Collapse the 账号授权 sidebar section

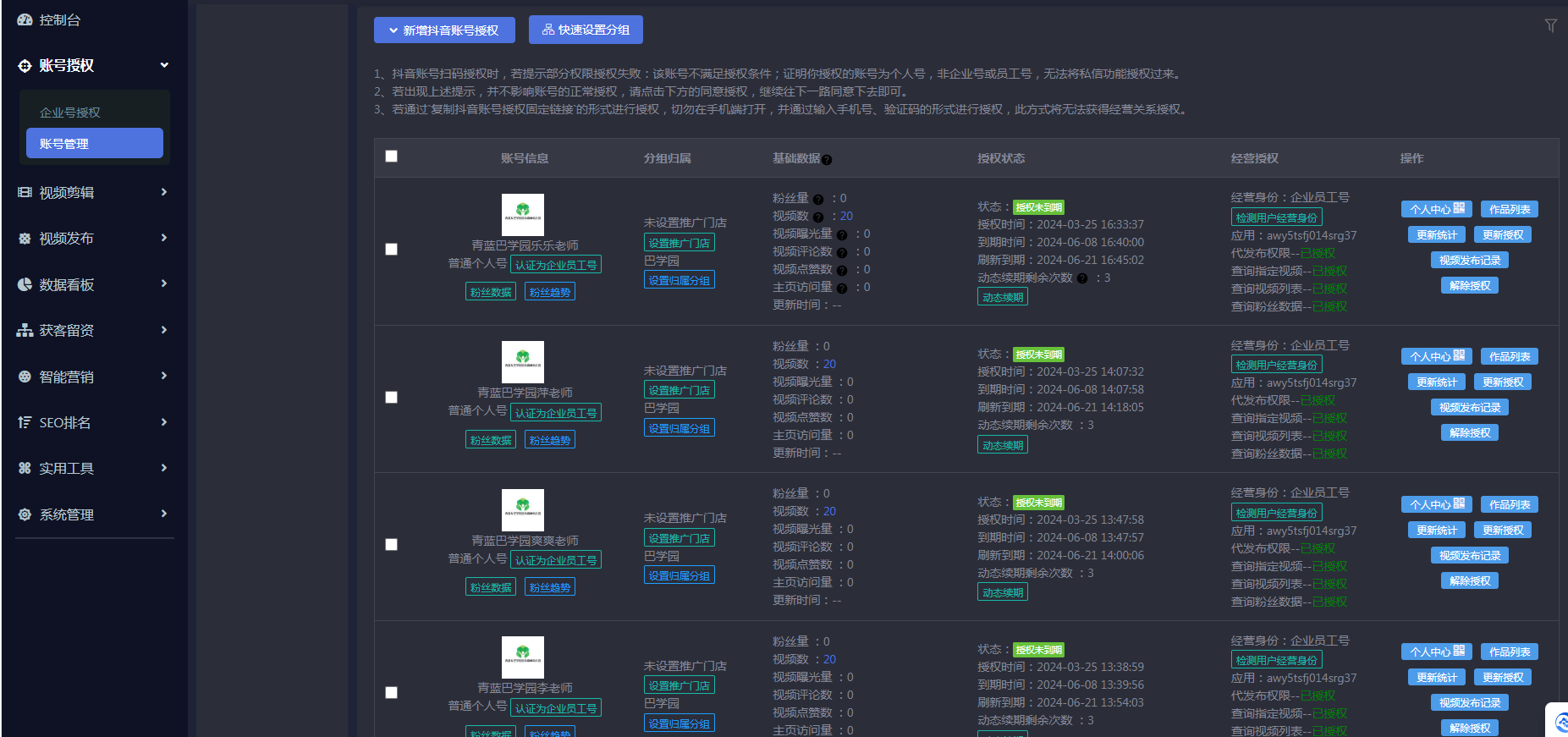click(x=93, y=65)
